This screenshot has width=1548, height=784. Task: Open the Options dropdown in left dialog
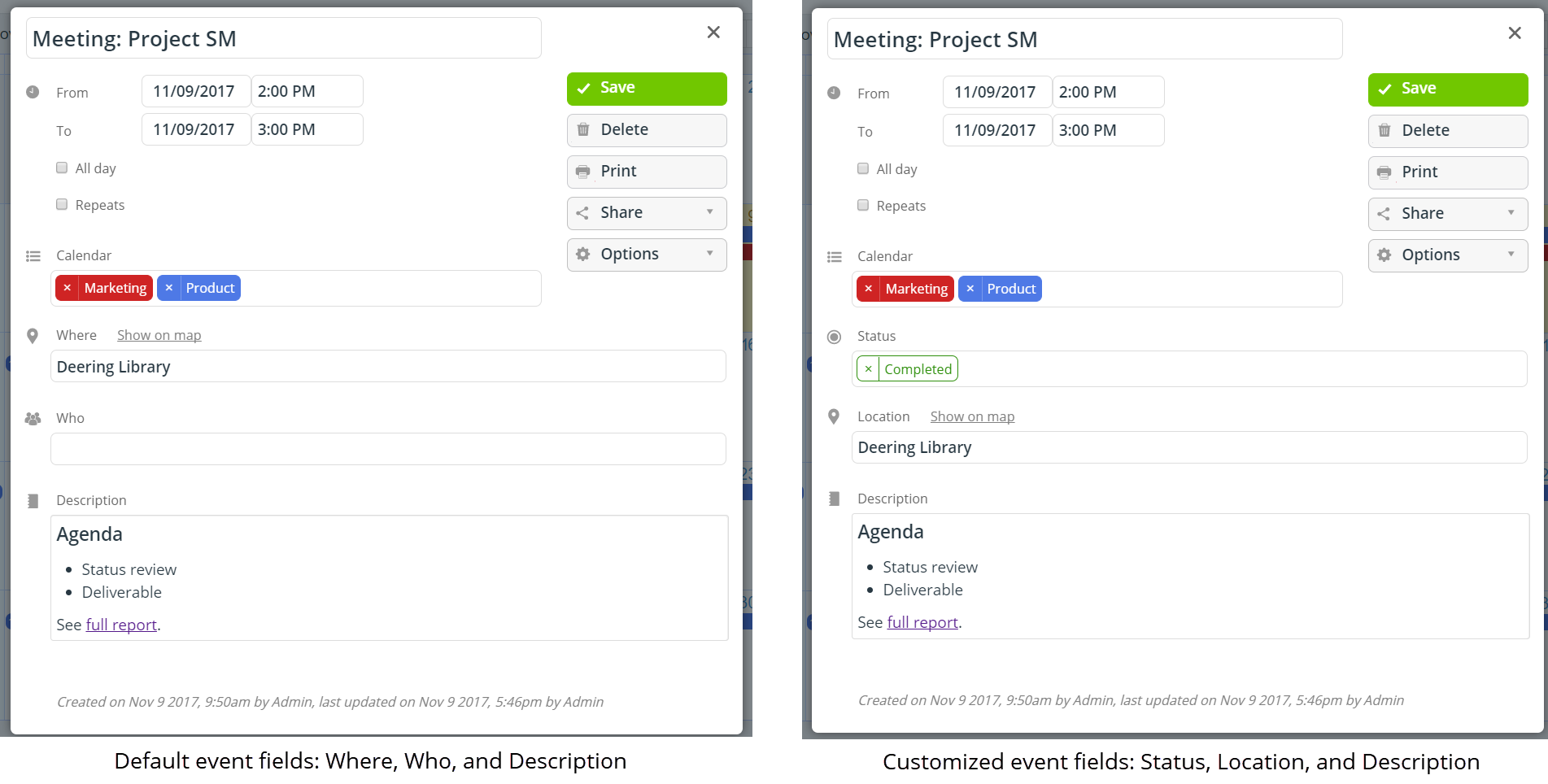click(x=710, y=254)
